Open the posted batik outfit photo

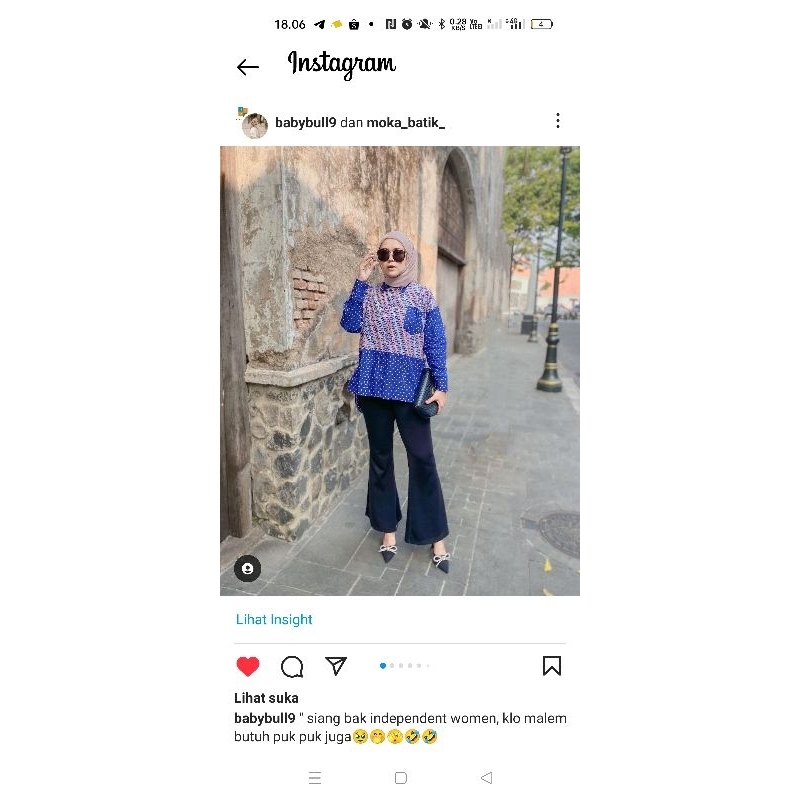click(x=400, y=371)
